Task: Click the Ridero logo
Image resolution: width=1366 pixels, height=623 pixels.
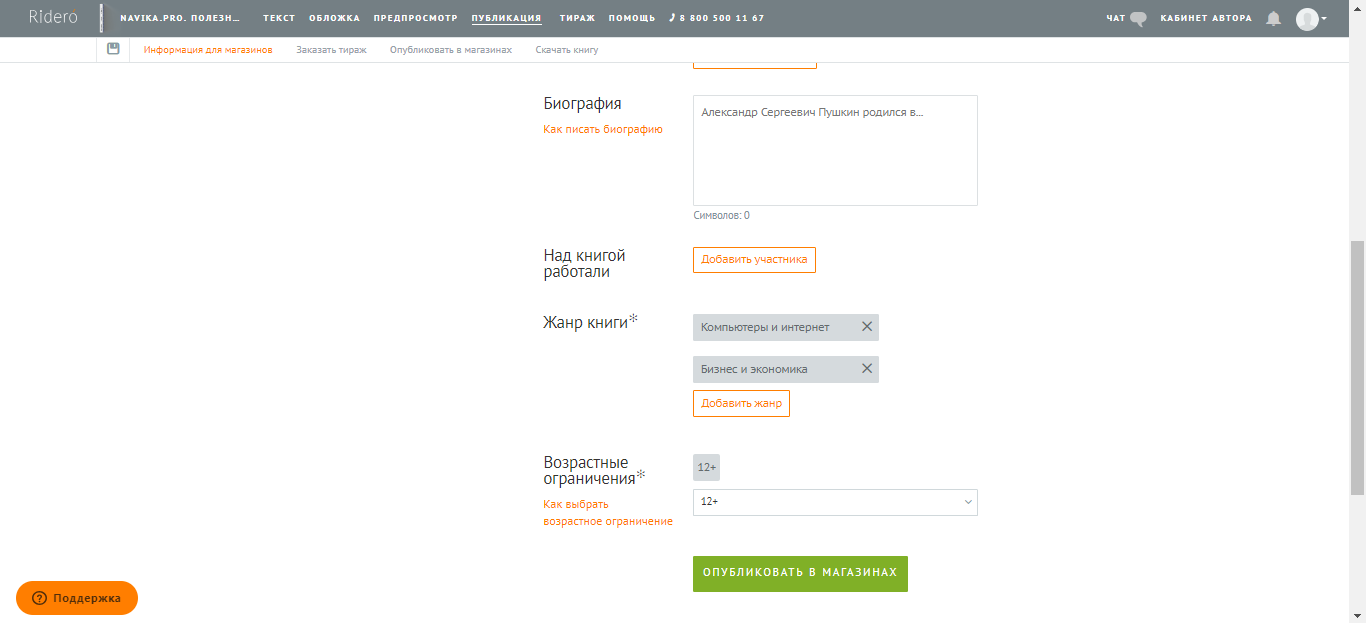Action: tap(53, 17)
